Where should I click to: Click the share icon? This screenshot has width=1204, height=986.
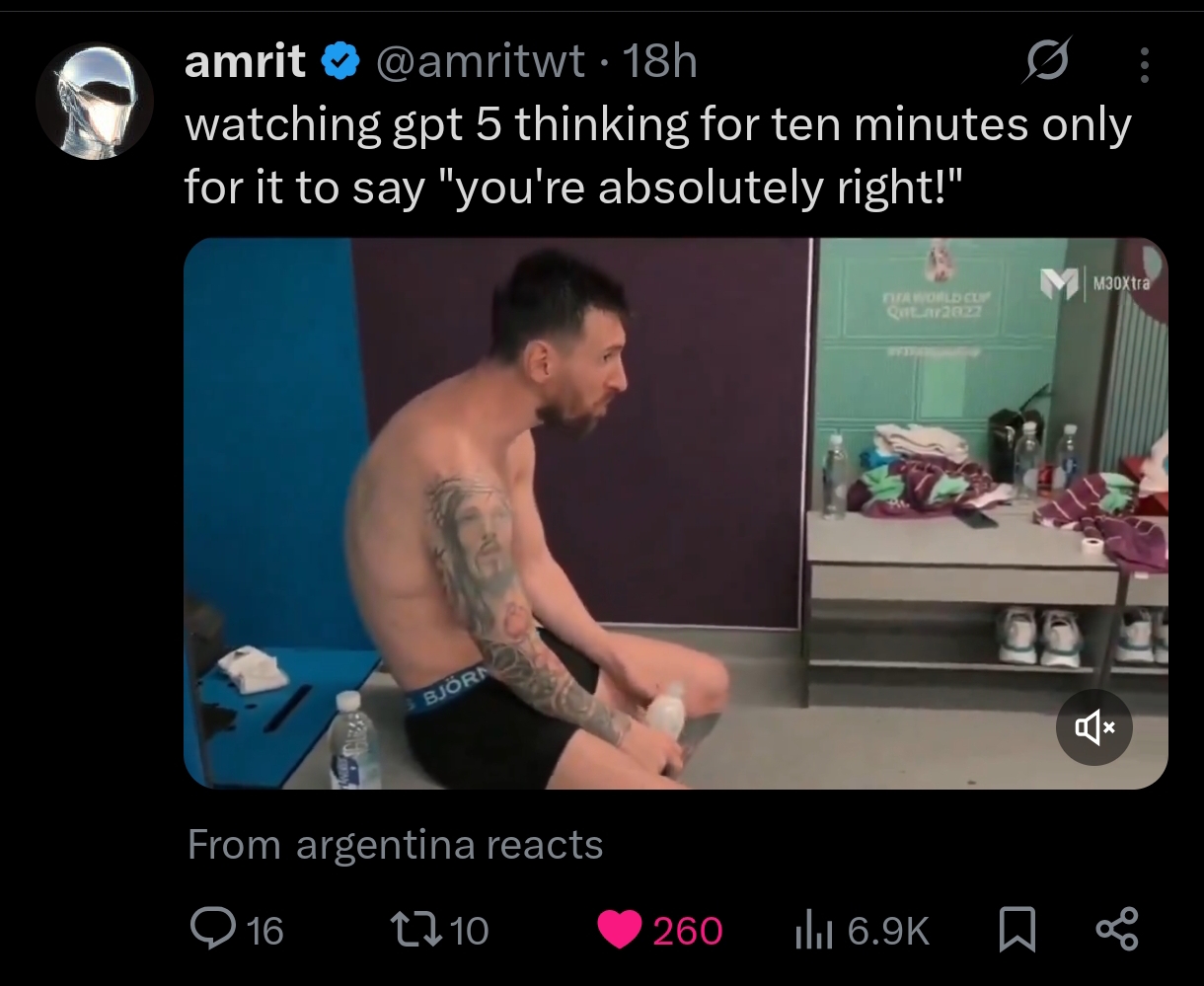[1117, 930]
